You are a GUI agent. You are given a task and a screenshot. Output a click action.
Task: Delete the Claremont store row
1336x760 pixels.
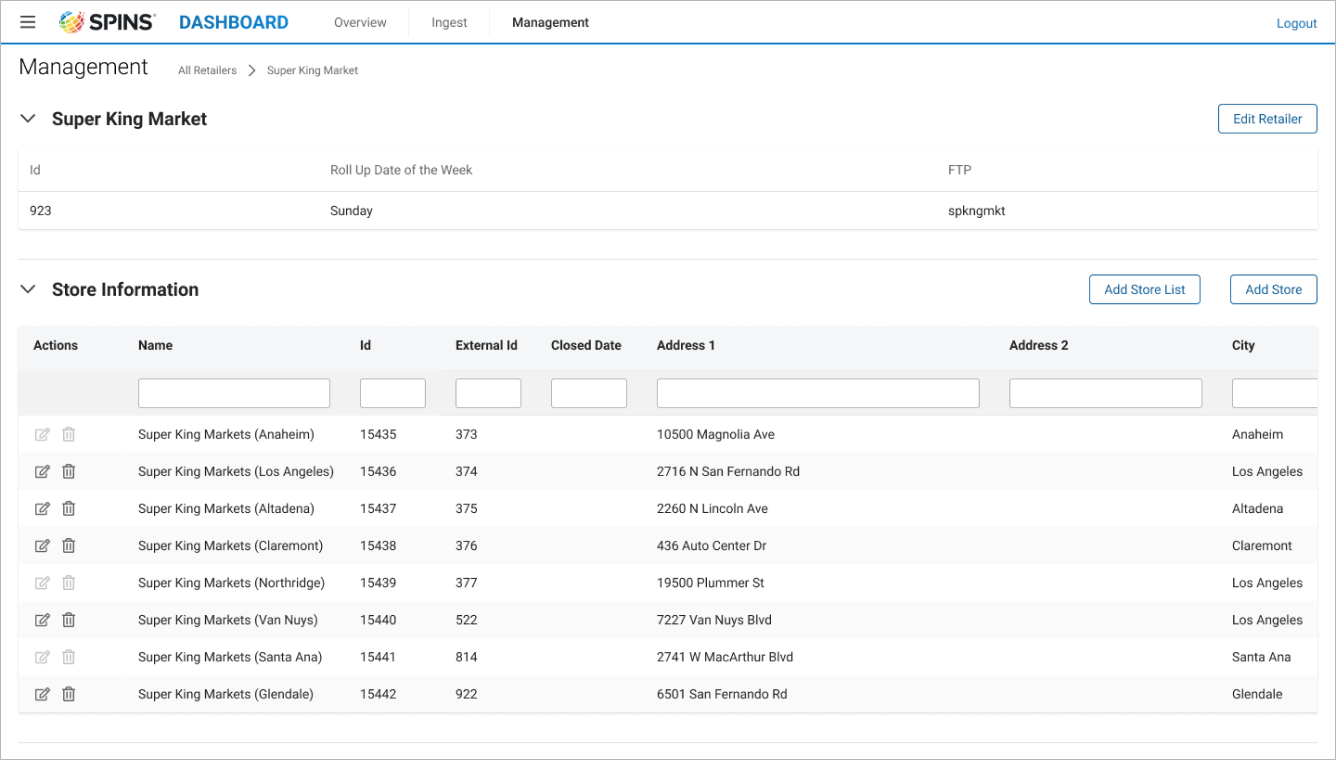[69, 546]
